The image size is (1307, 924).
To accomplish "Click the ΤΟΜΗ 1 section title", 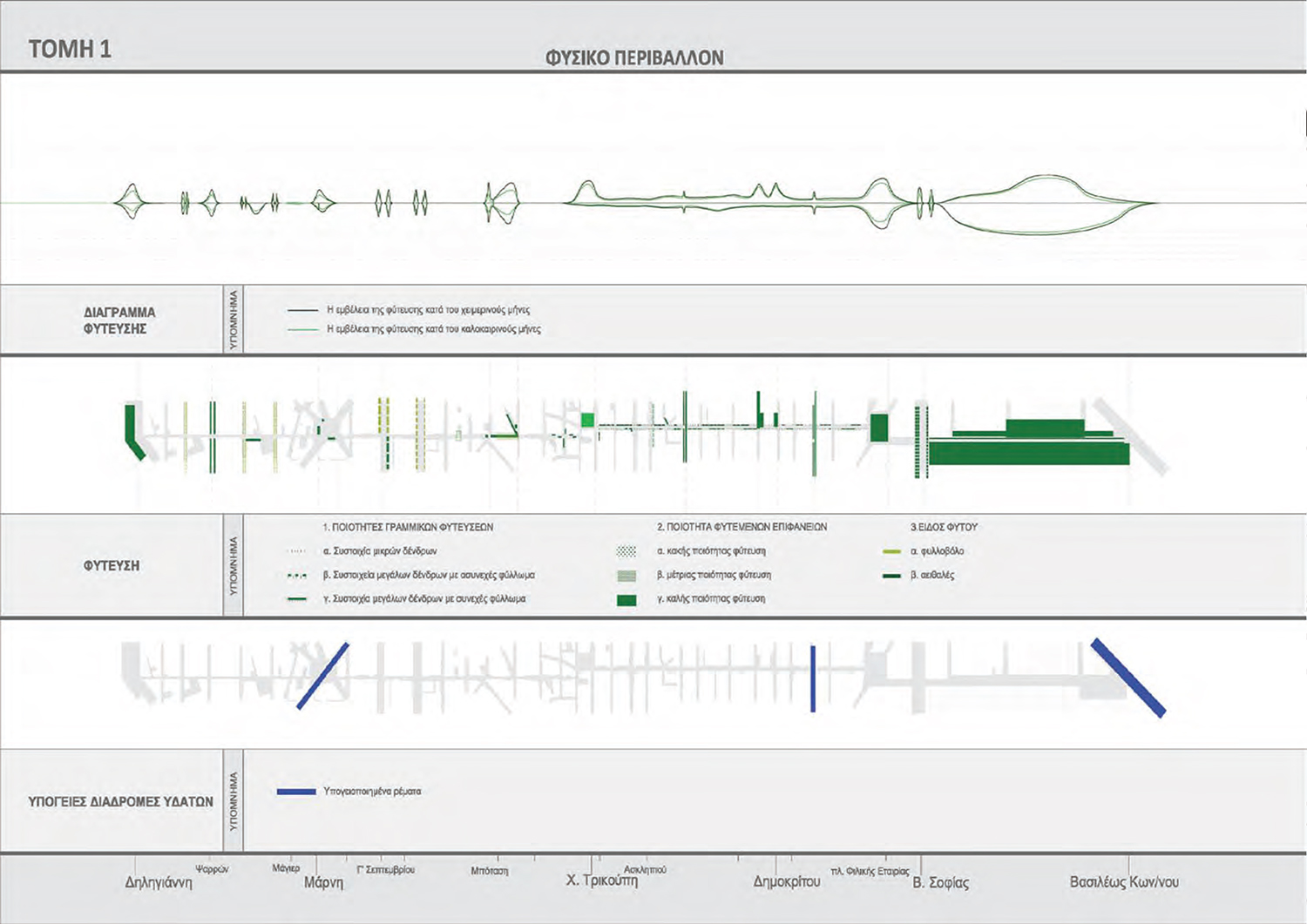I will [x=70, y=49].
